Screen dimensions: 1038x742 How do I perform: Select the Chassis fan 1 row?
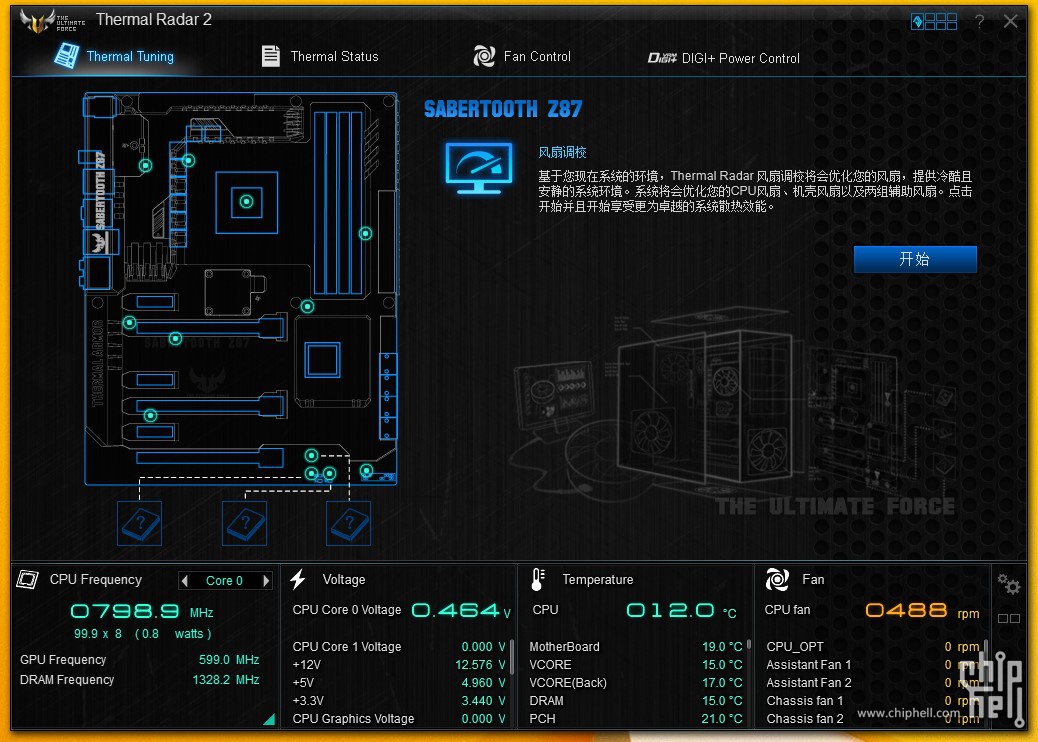(873, 700)
